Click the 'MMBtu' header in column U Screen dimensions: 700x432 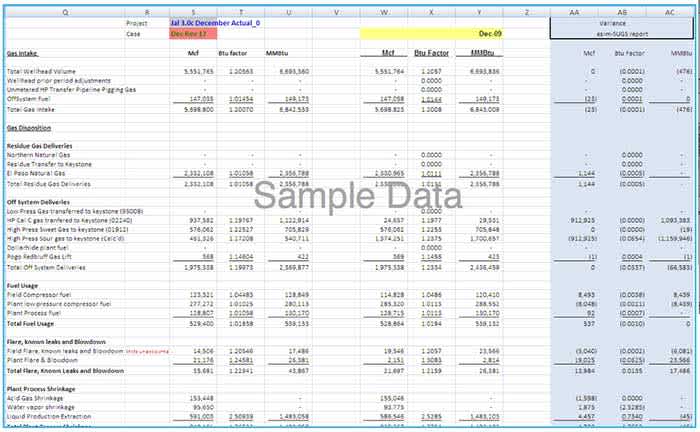277,53
